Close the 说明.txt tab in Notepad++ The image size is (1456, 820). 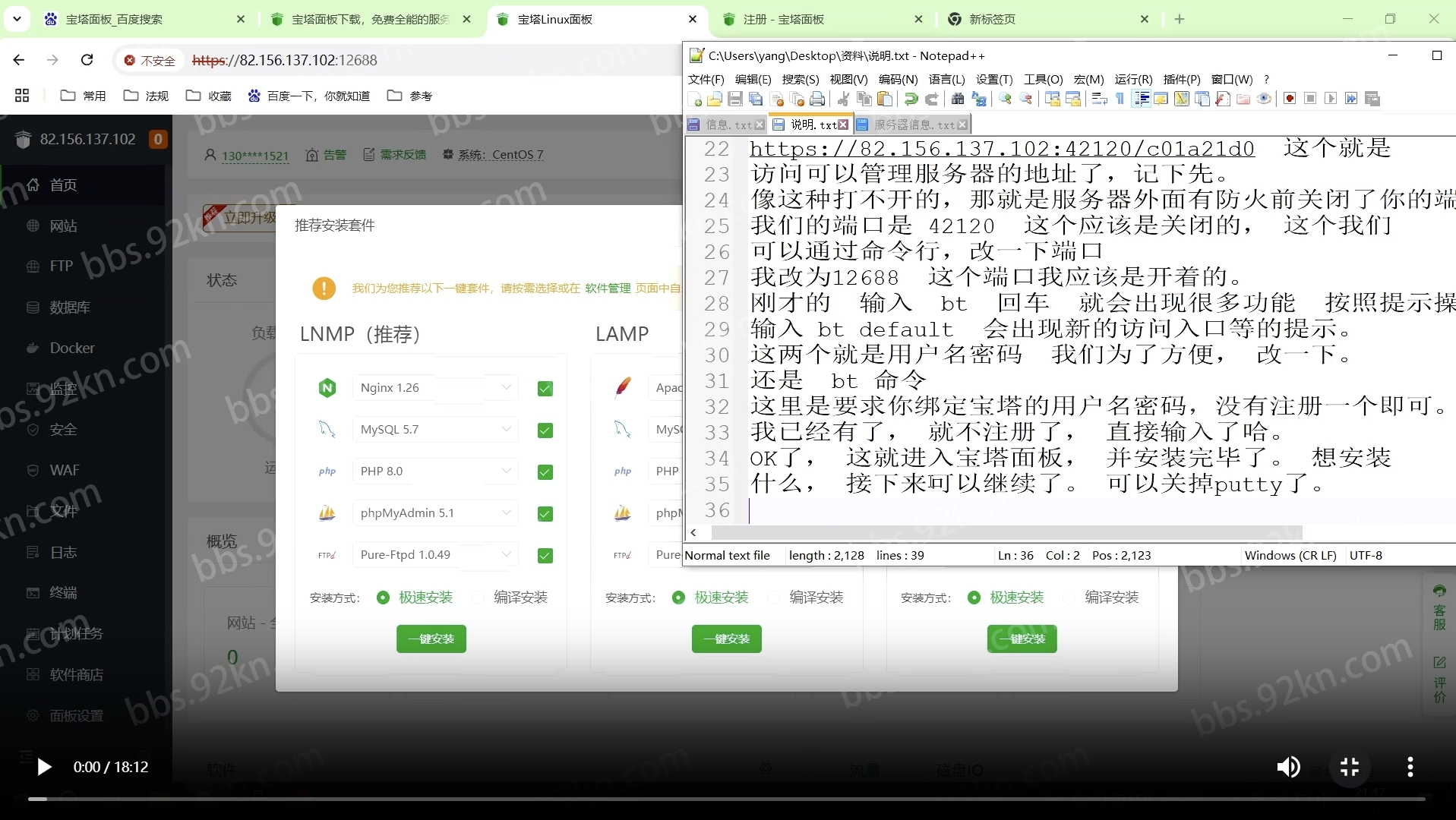(843, 125)
